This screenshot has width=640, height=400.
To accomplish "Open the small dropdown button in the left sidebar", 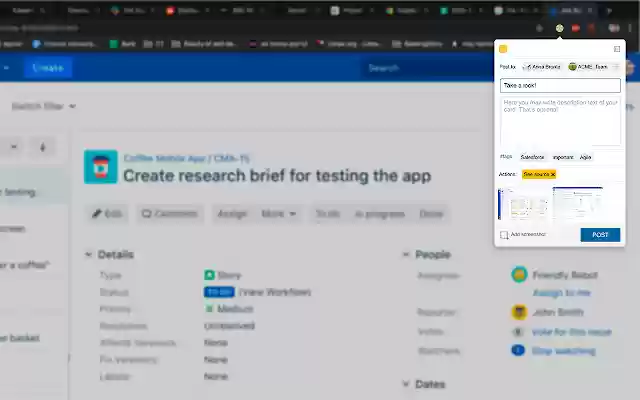I will point(13,147).
